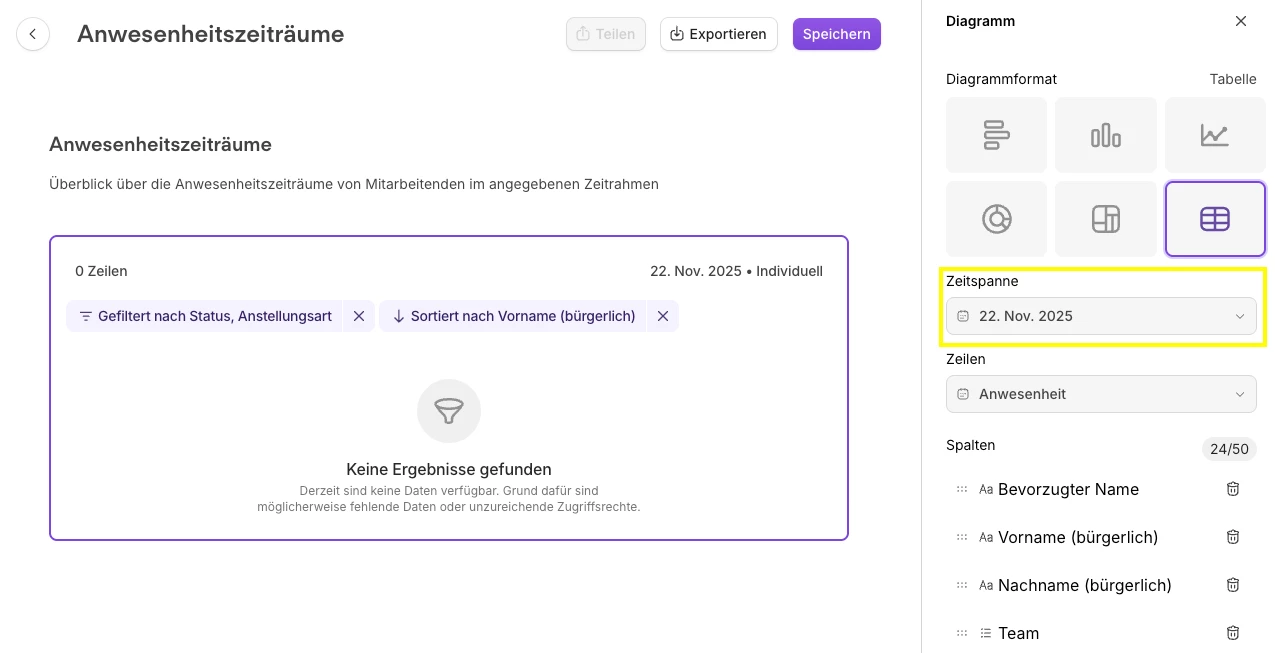Delete the Nachname (bürgerlich) column
This screenshot has height=653, width=1275.
pos(1233,585)
